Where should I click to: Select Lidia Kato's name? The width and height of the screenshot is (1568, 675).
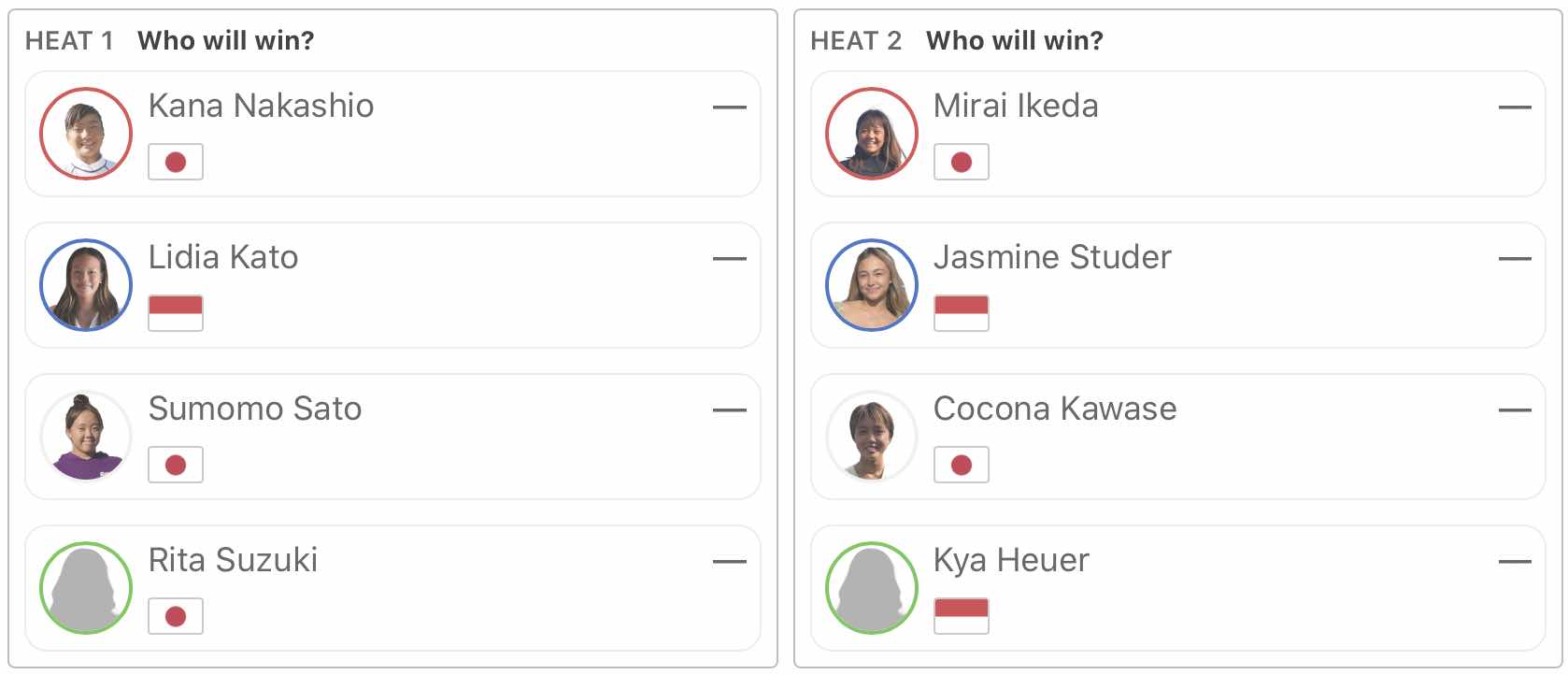(x=223, y=257)
